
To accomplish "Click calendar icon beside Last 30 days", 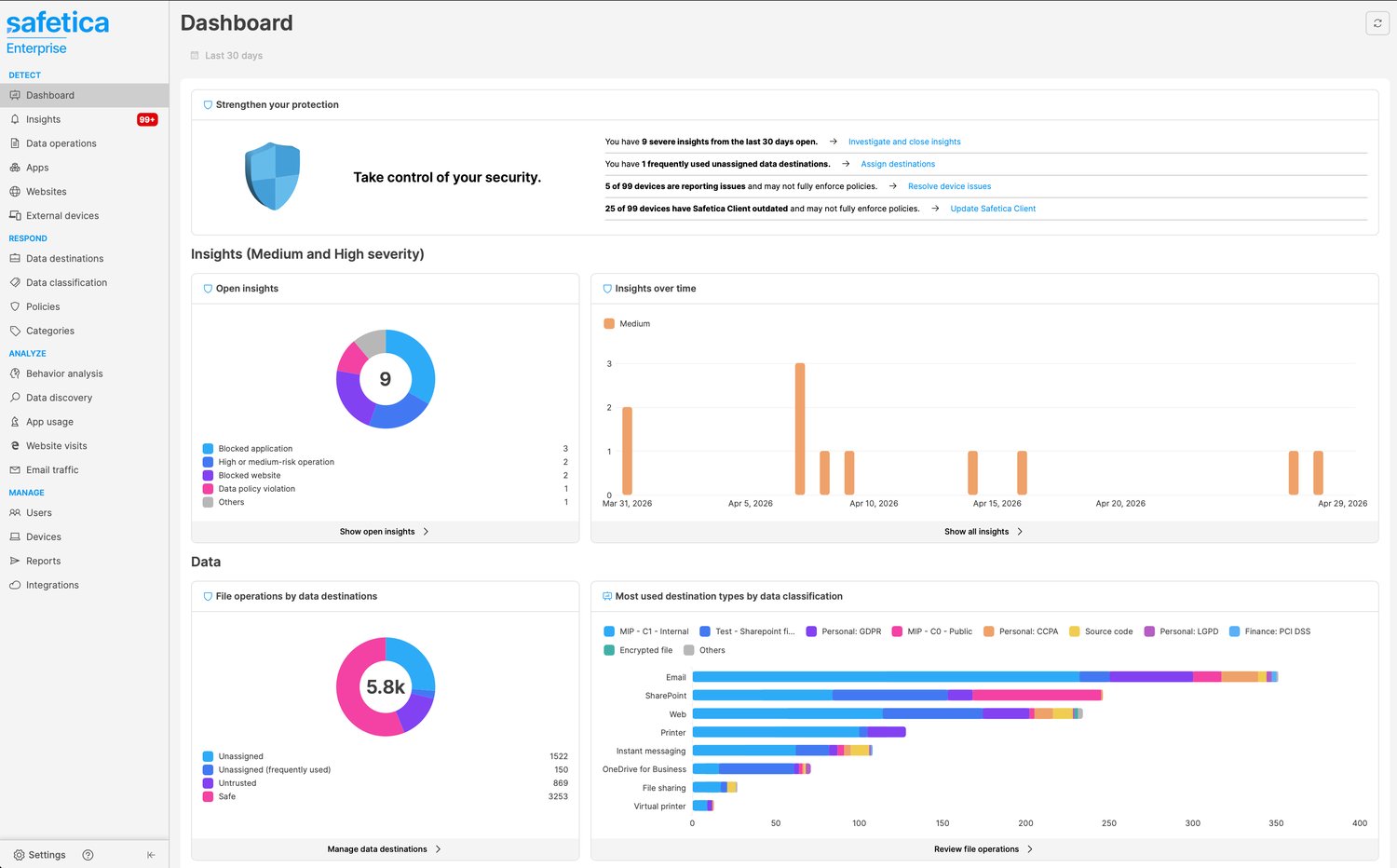I will (x=195, y=56).
